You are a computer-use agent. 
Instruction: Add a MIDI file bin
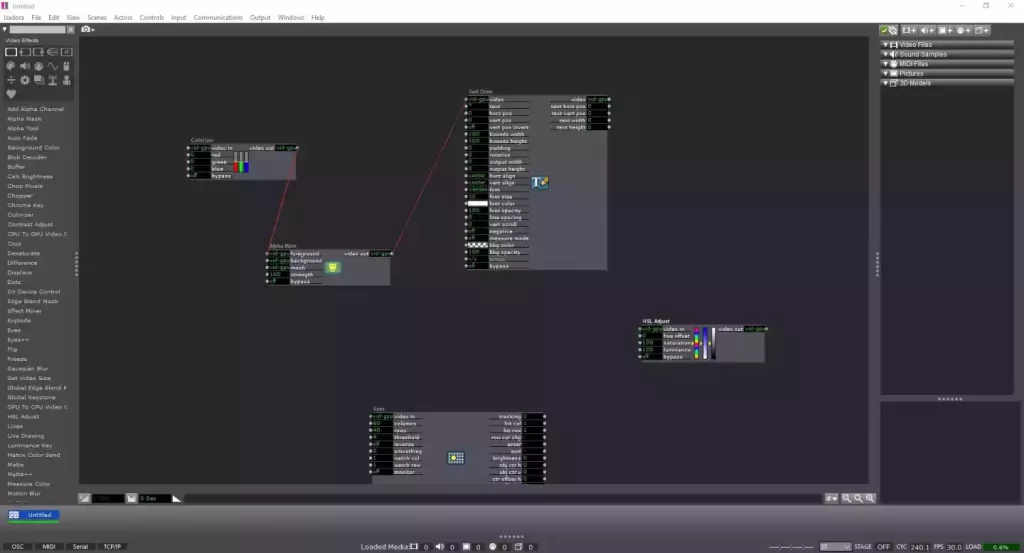tap(963, 30)
